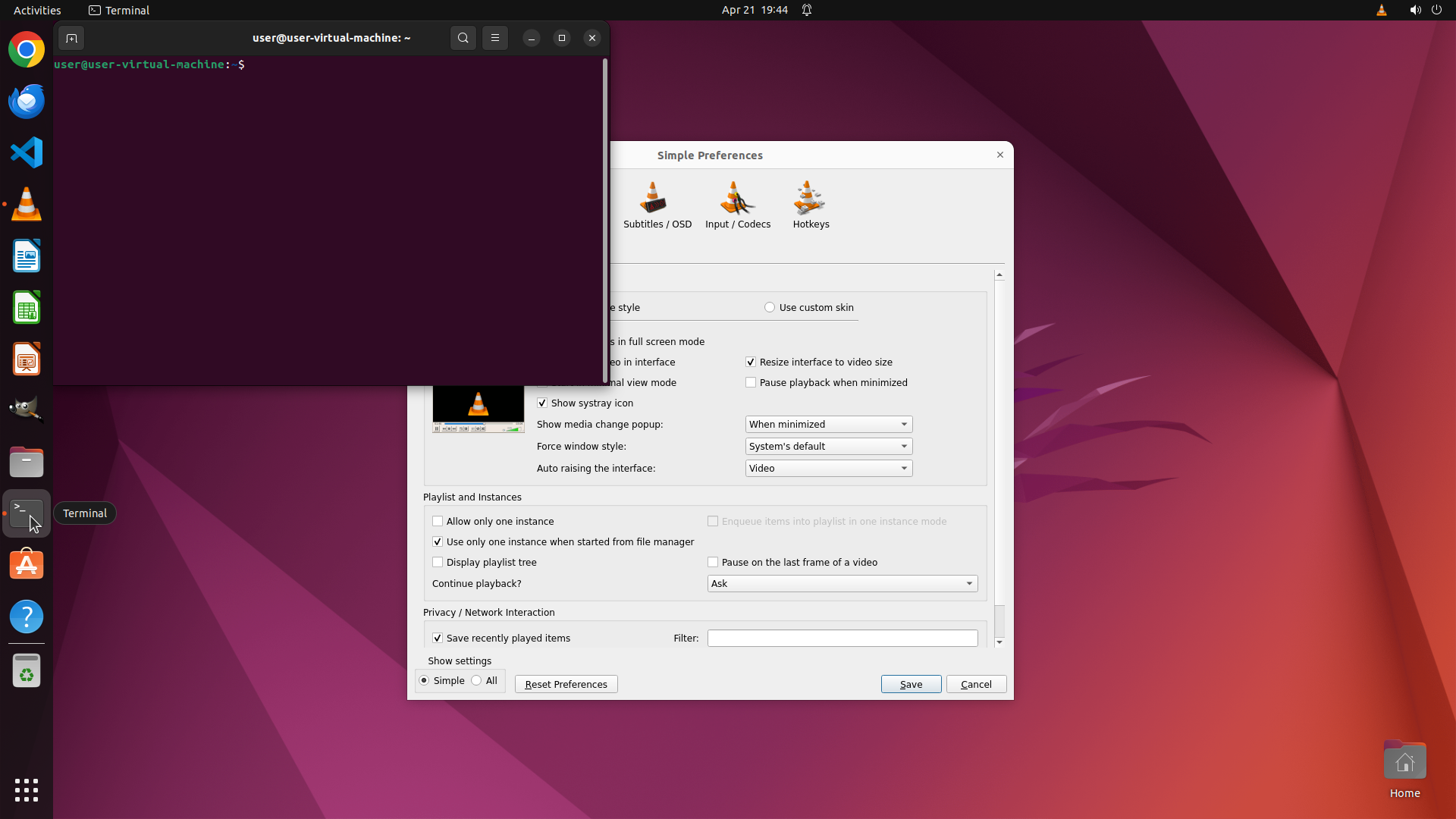Open the Input / Codecs preferences category

737,205
